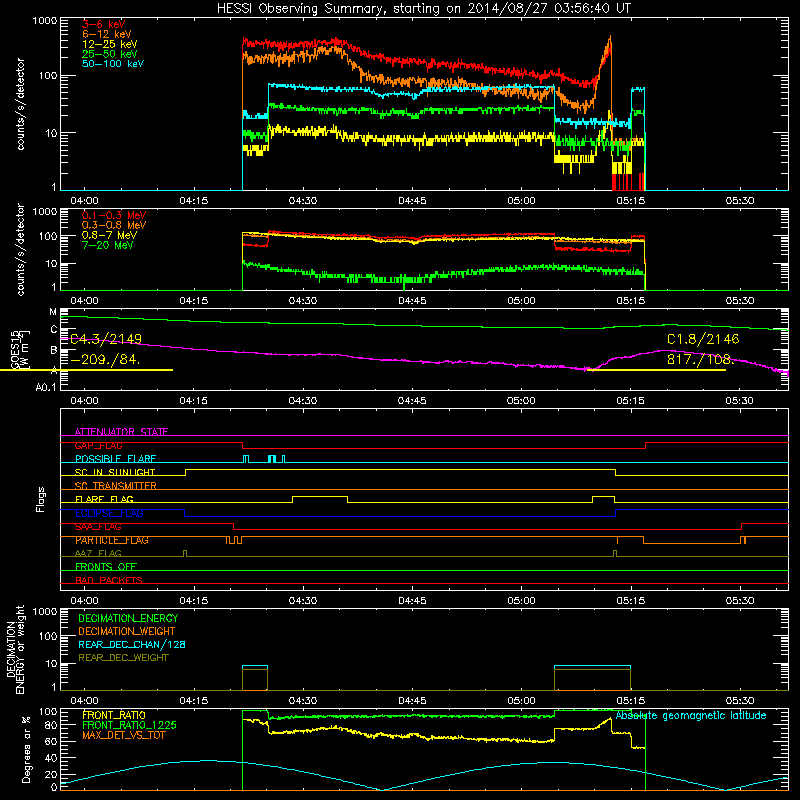Select the green 'DECIMATION_ENERGY' legend label

coord(128,618)
